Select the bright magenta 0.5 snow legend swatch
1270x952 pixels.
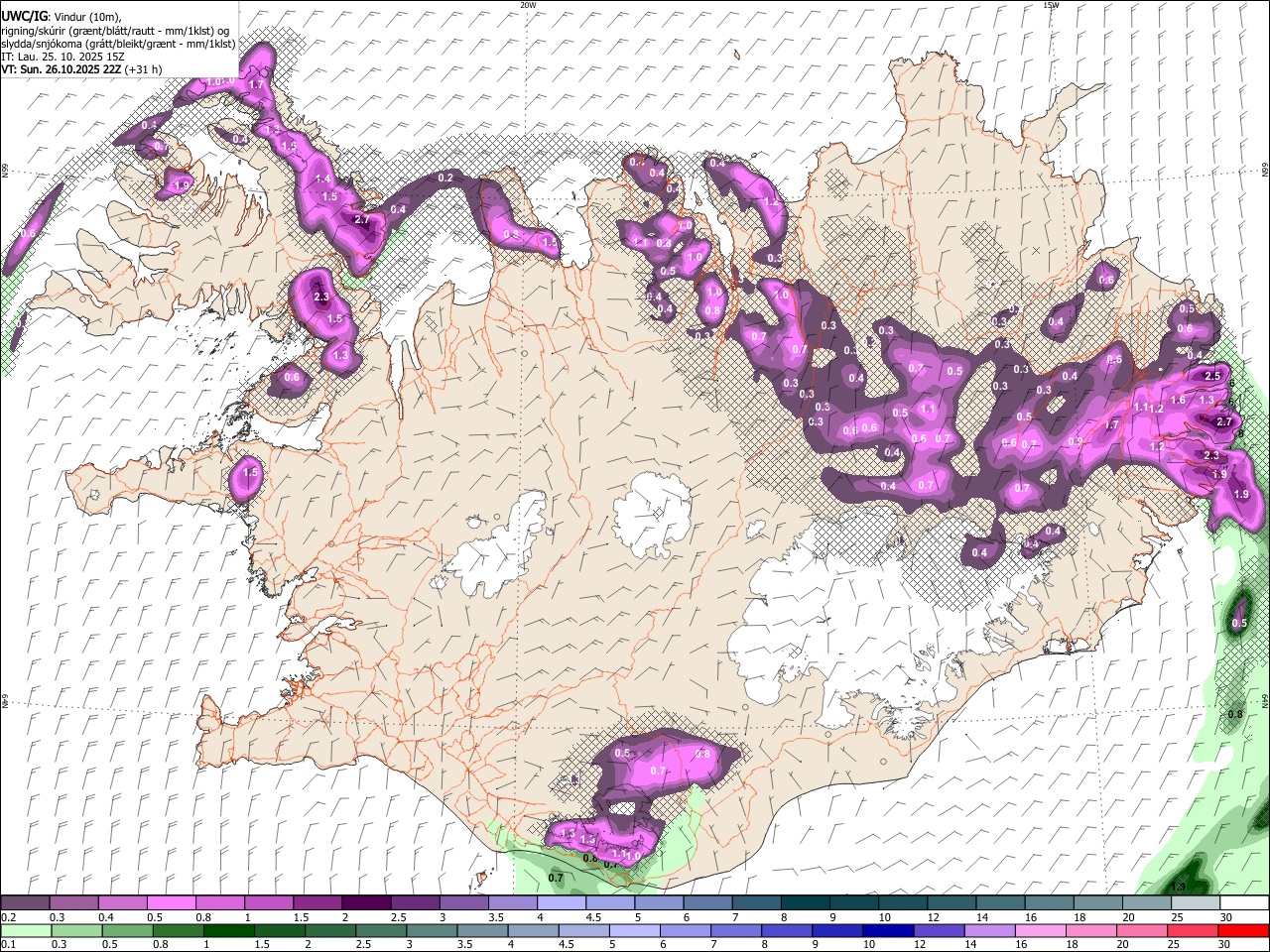point(171,903)
